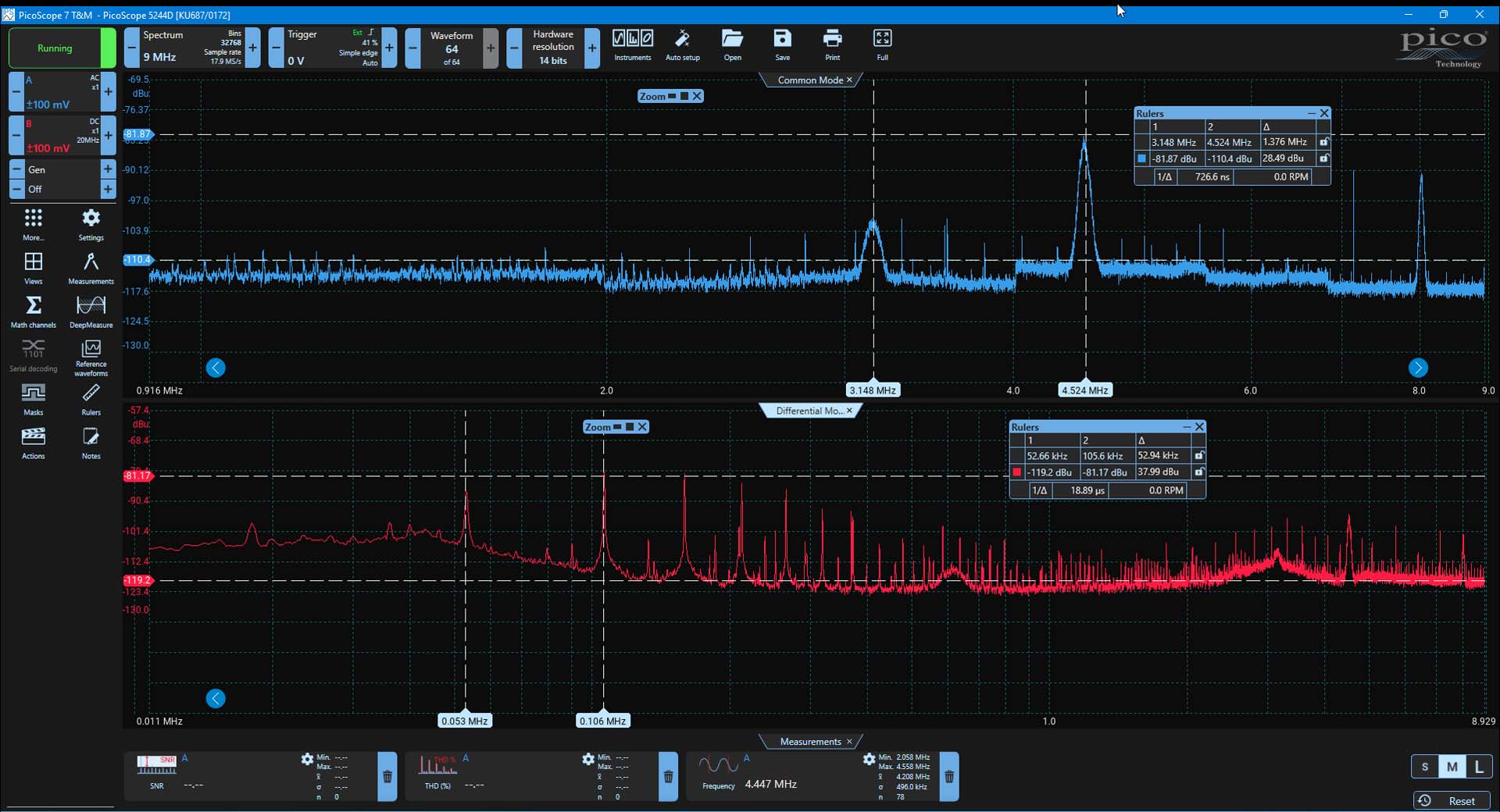This screenshot has width=1500, height=812.
Task: Open settings gear for Frequency measurement
Action: [869, 759]
